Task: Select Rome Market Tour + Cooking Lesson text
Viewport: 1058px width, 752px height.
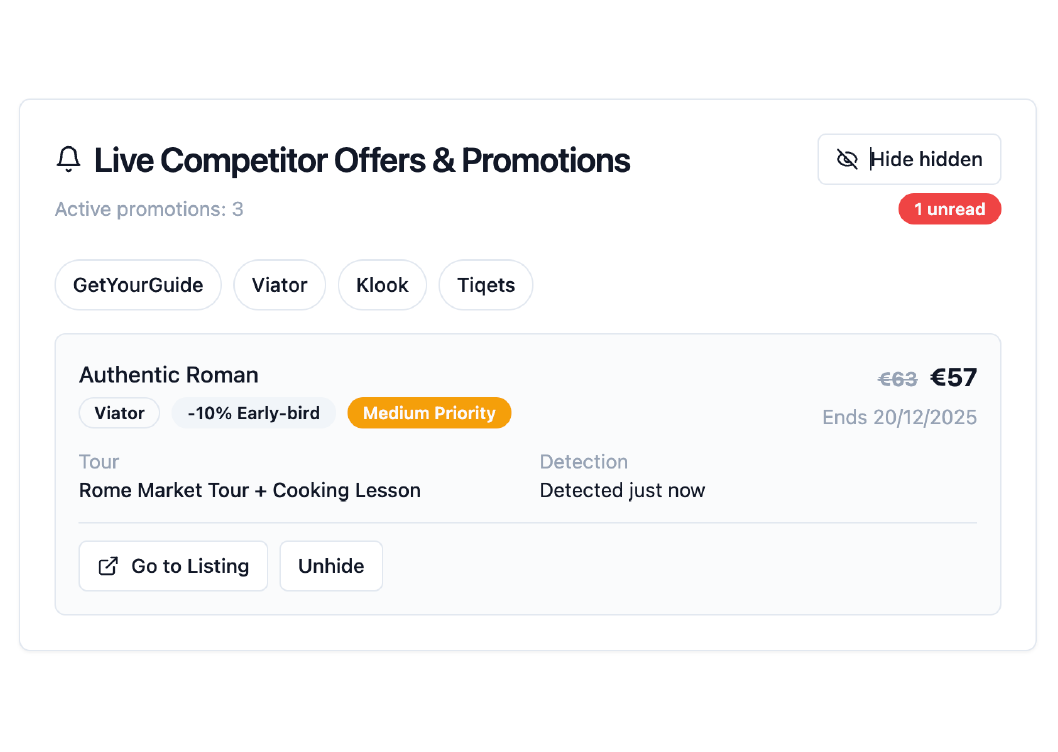Action: tap(250, 490)
